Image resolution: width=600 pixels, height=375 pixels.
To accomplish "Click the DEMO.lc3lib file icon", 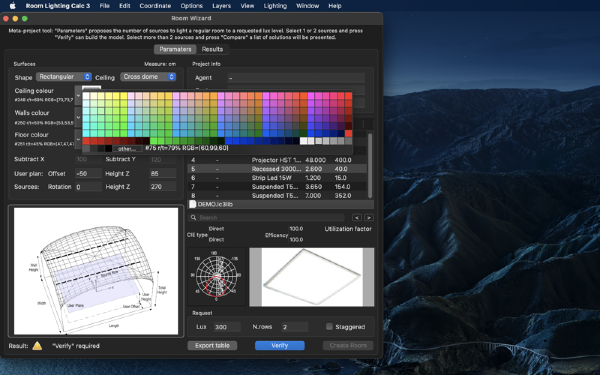I will 193,204.
